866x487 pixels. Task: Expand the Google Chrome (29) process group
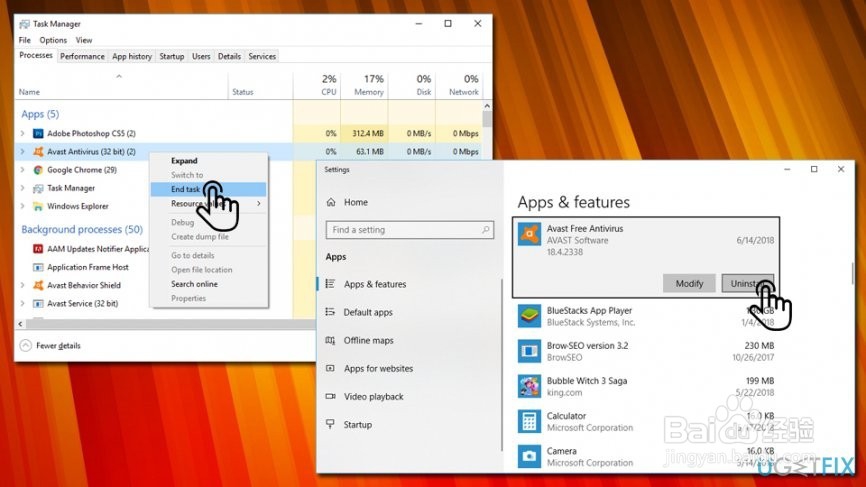pos(23,170)
